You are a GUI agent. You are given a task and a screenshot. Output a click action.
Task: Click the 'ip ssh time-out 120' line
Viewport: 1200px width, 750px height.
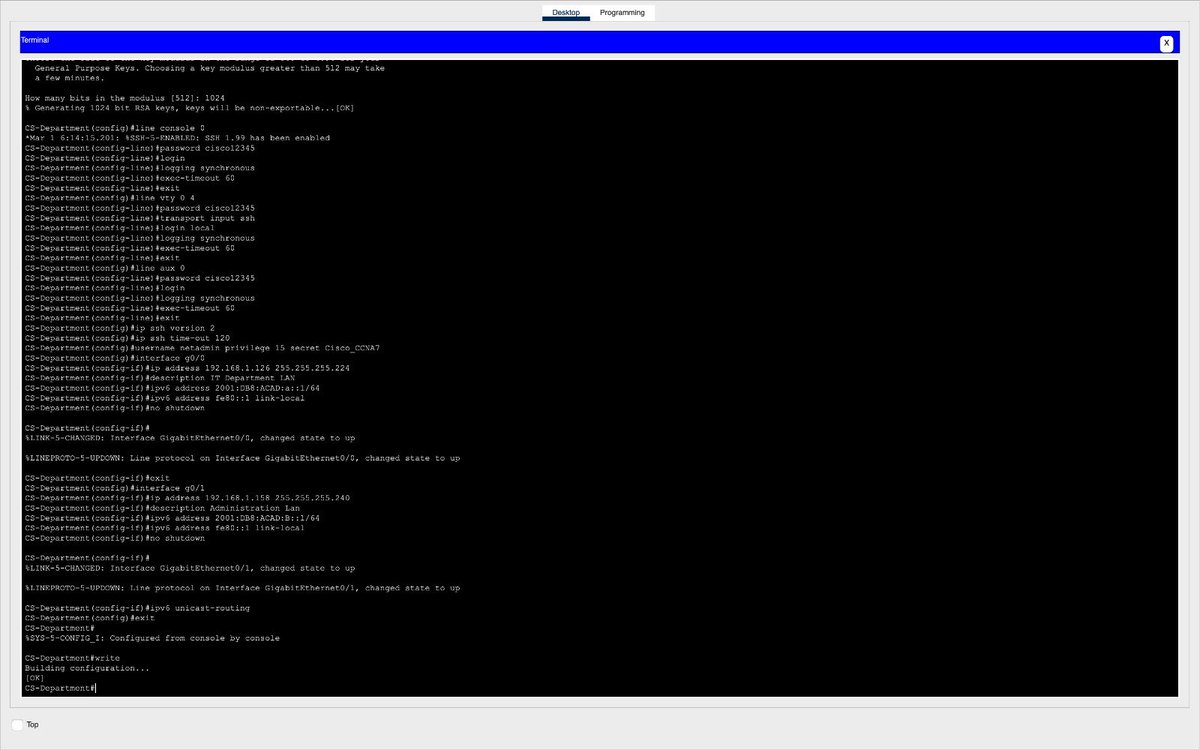coord(127,338)
